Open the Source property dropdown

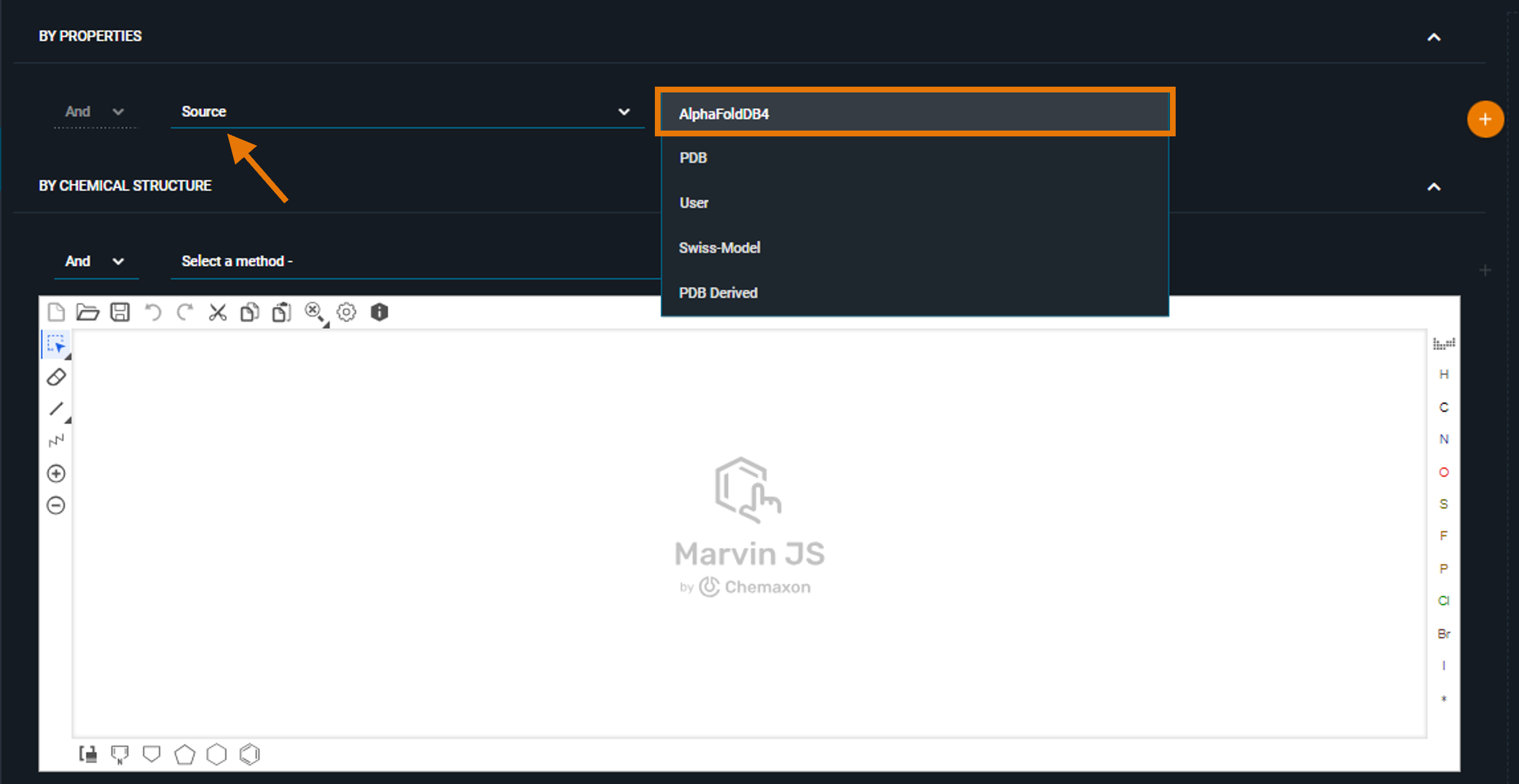[407, 112]
